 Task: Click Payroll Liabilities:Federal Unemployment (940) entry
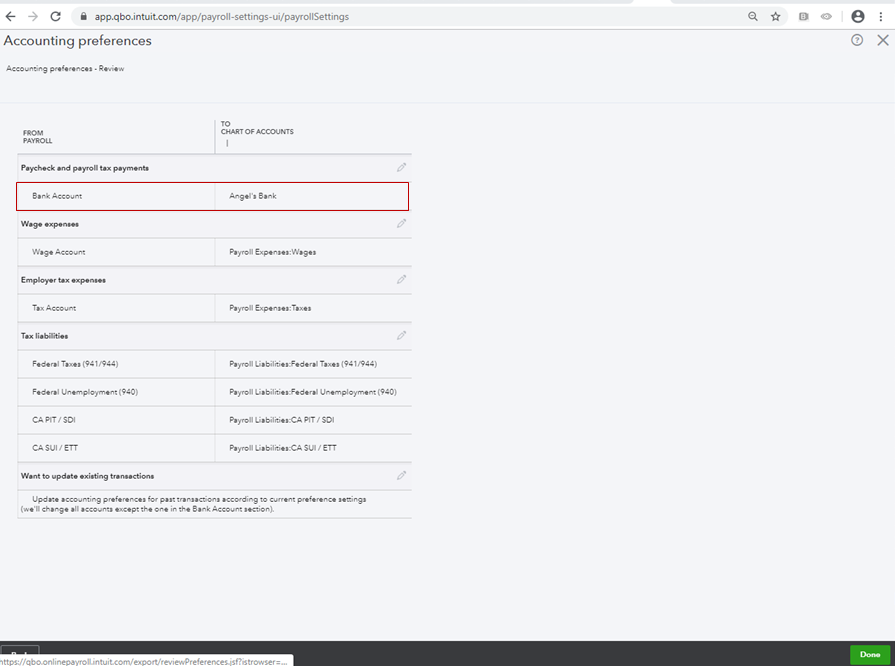click(x=312, y=392)
